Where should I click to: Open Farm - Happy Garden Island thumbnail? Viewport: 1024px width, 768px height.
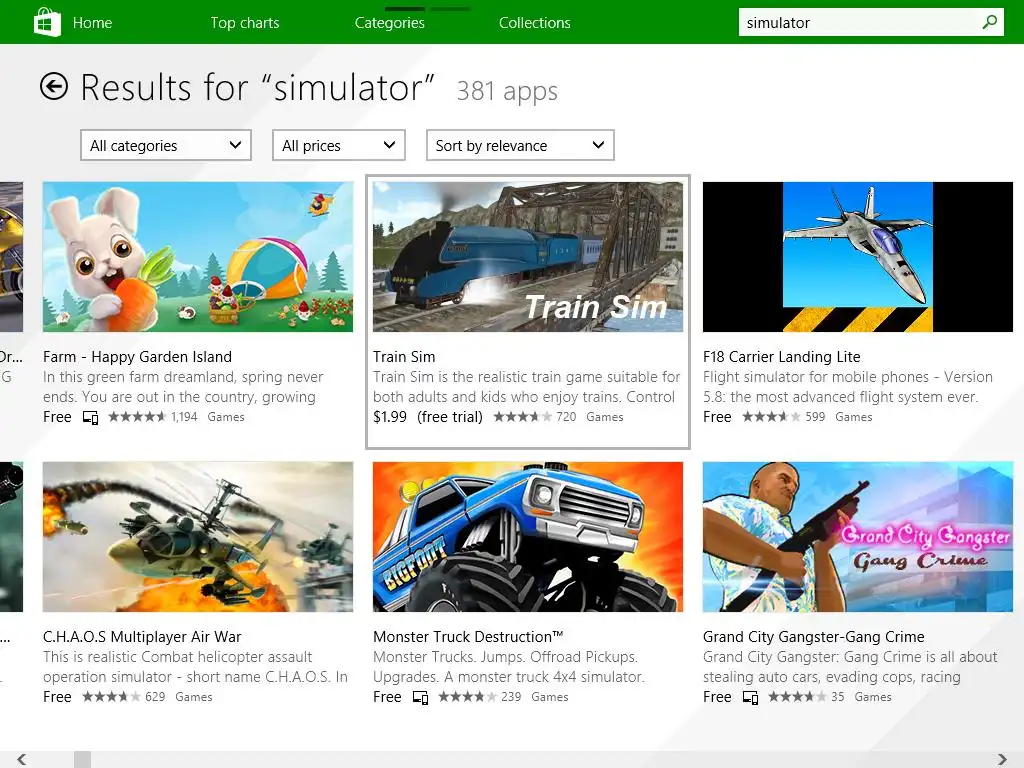pos(198,257)
